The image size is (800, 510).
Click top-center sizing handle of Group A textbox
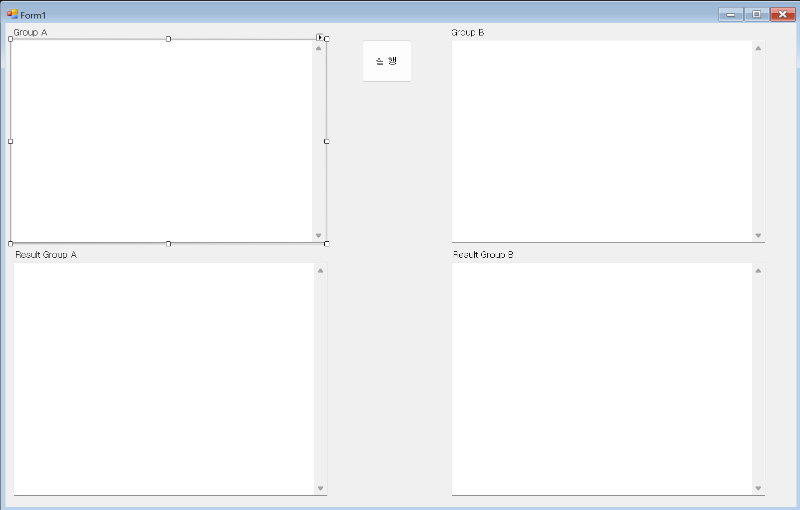168,39
